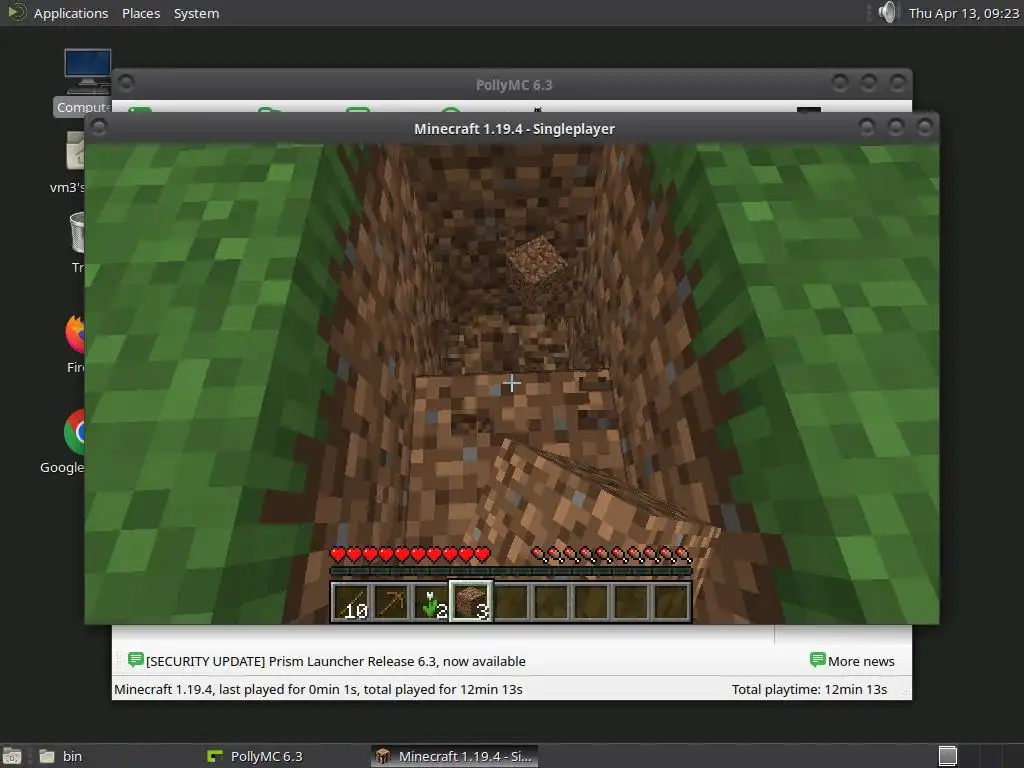
Task: Click the crosshair at the center of the game view
Action: 511,383
